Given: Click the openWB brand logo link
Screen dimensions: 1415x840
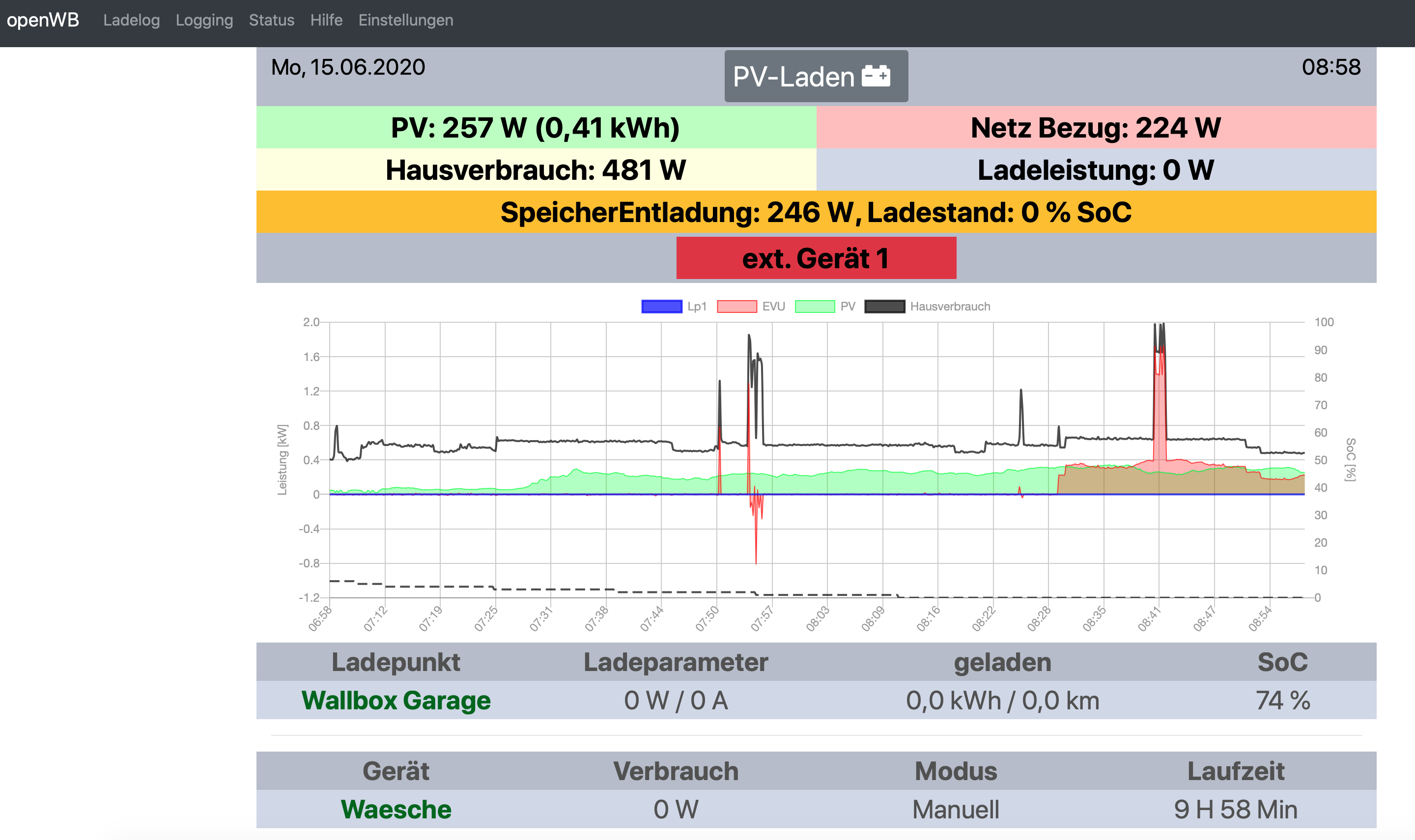Looking at the screenshot, I should point(43,20).
